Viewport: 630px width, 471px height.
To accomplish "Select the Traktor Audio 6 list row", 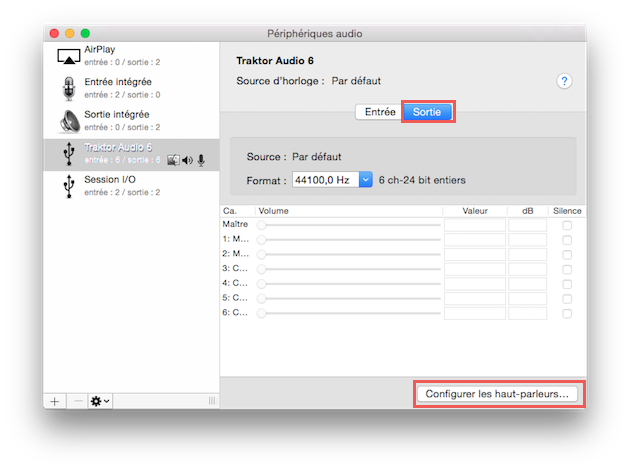I will click(131, 154).
